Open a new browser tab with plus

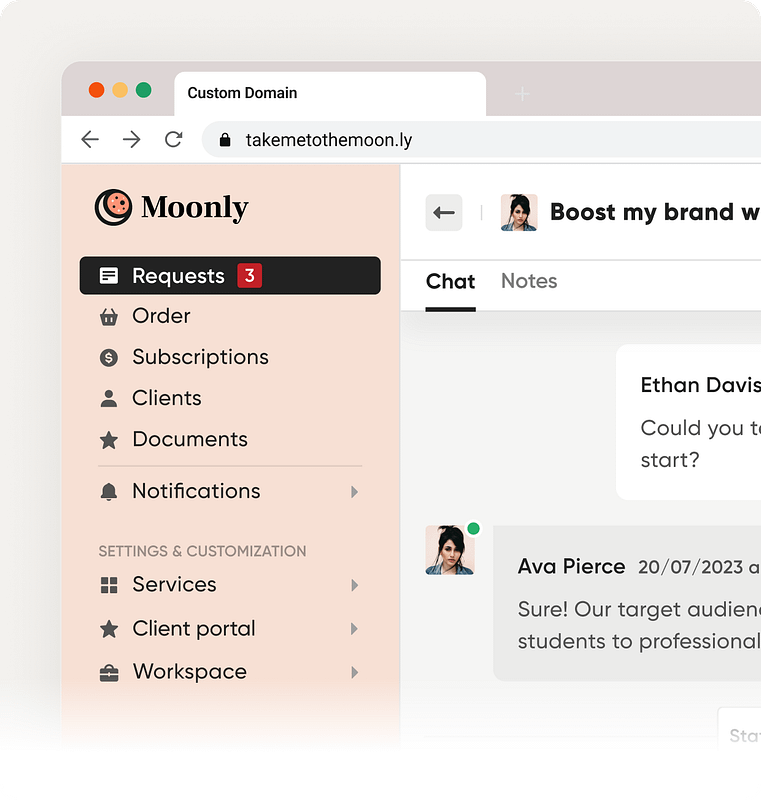[x=522, y=94]
